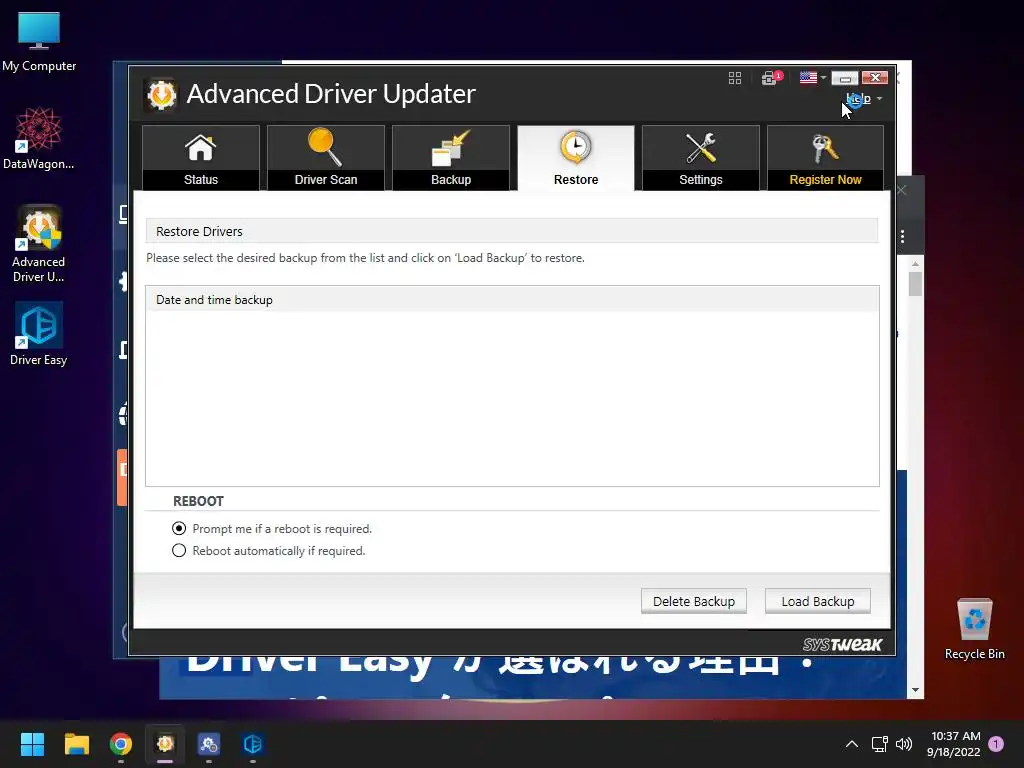1024x768 pixels.
Task: Select Reboot automatically if required
Action: coord(268,551)
